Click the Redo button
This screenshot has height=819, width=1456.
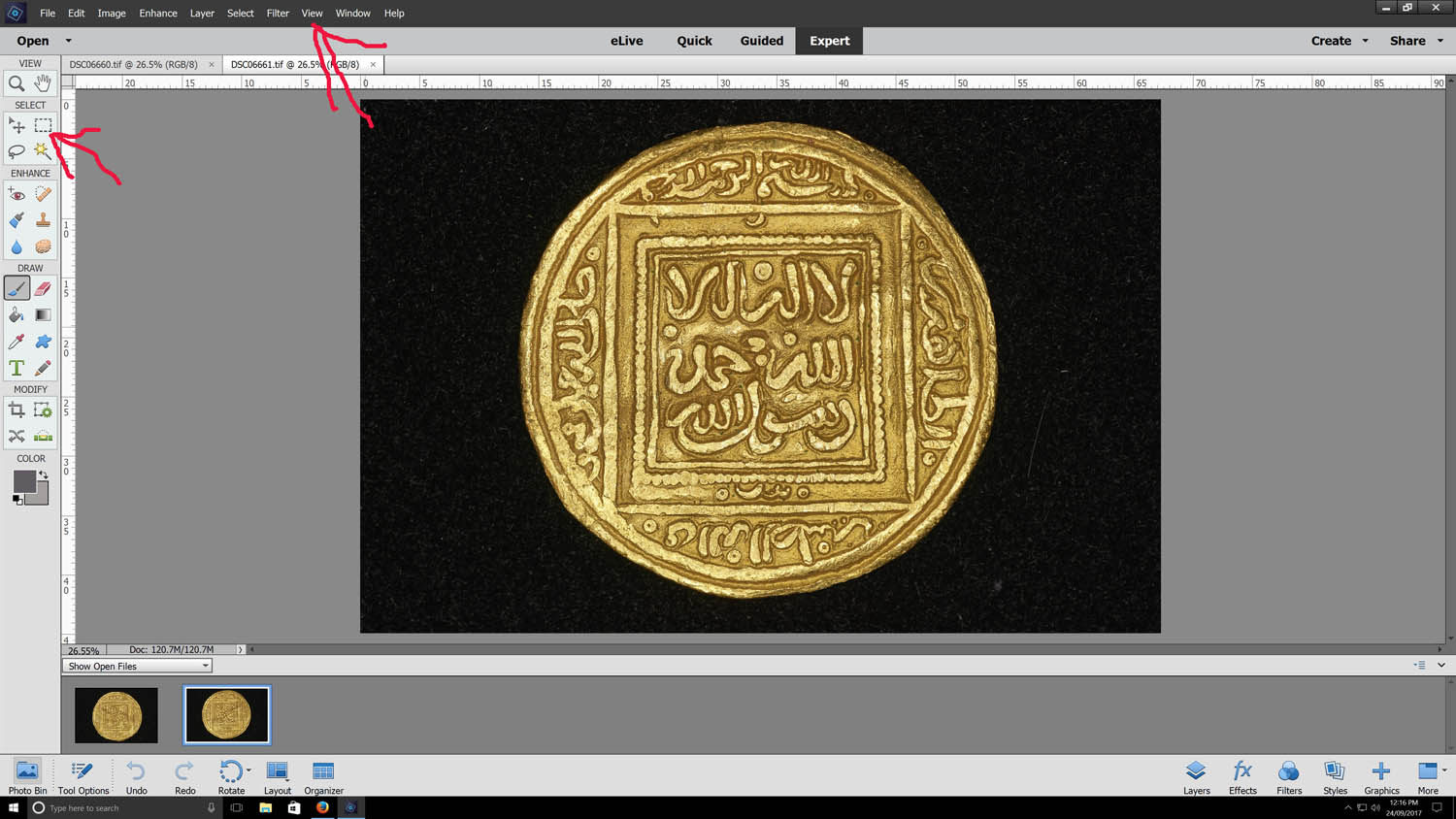point(184,777)
